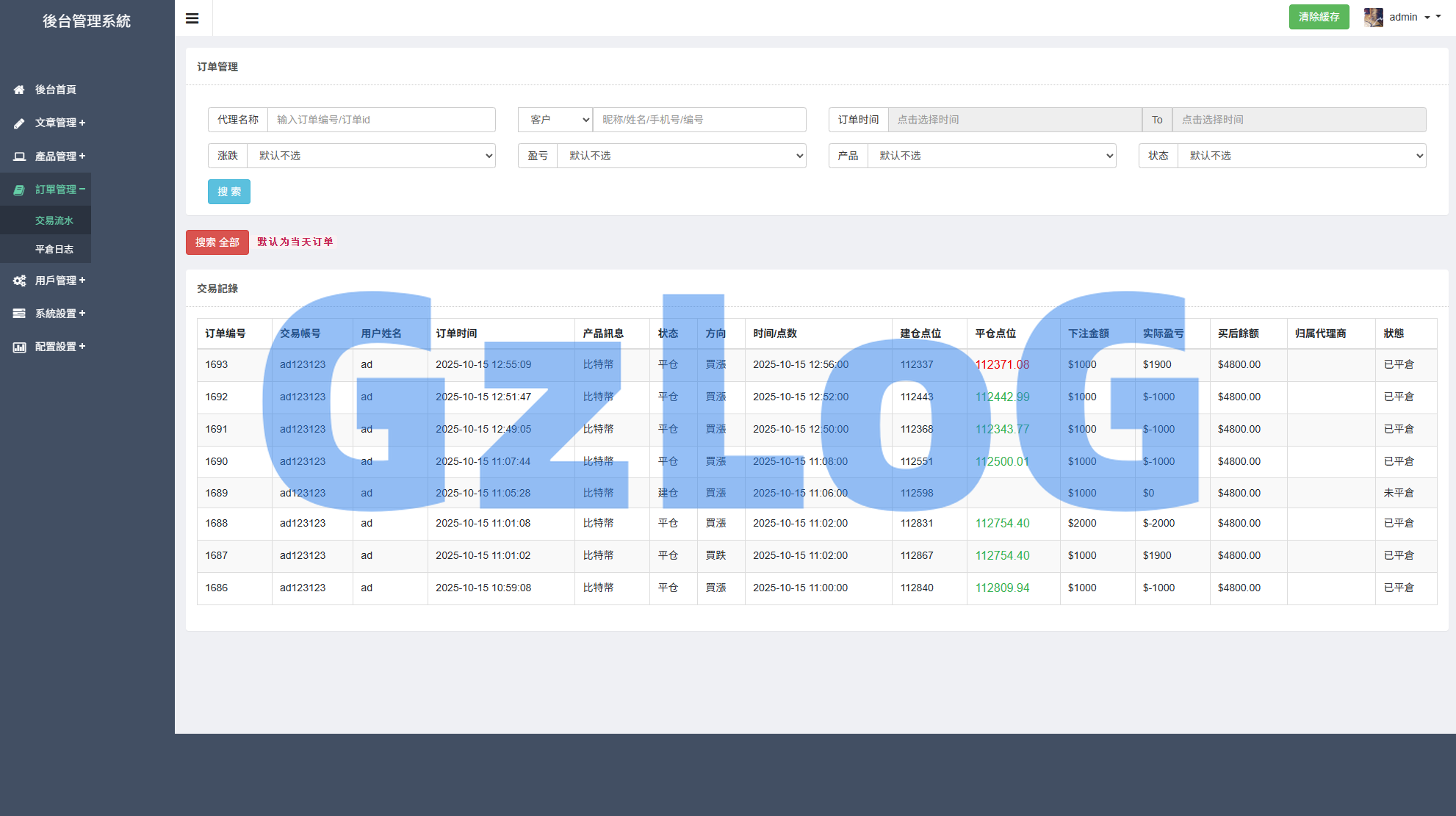Focus the order start time field
Screen dimensions: 1456x816
point(1014,120)
